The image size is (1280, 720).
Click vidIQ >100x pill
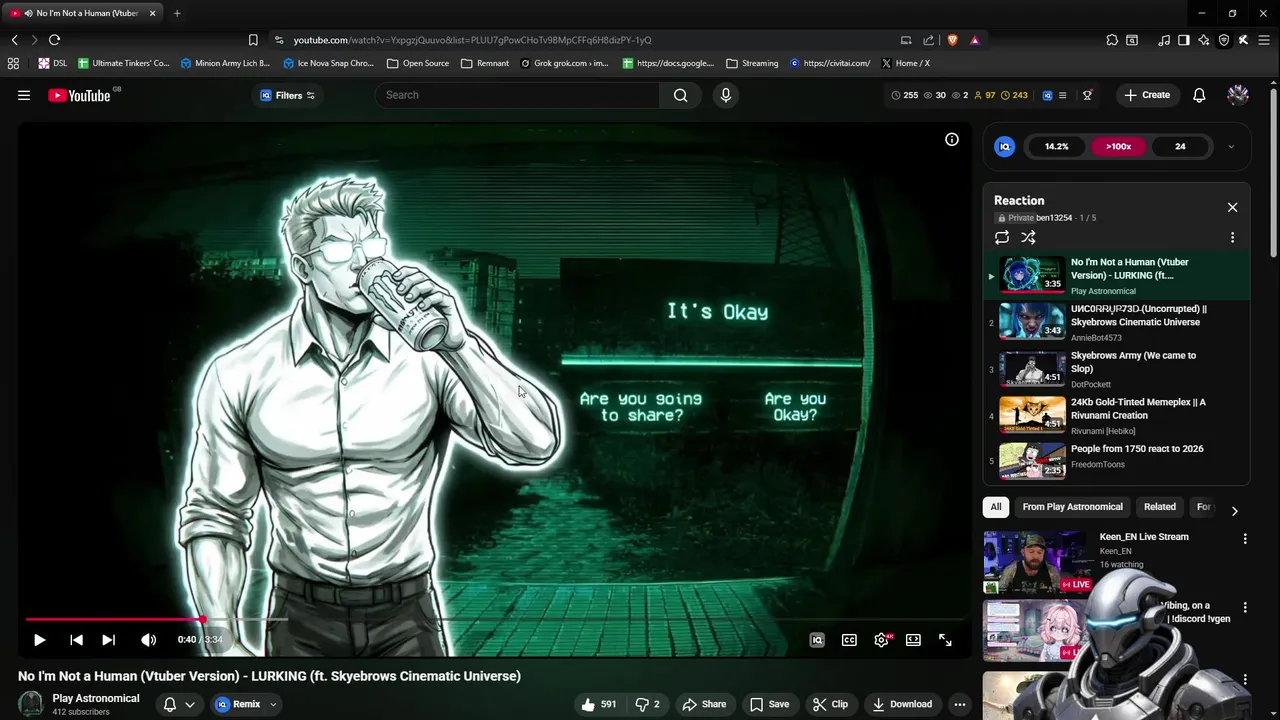click(1118, 146)
